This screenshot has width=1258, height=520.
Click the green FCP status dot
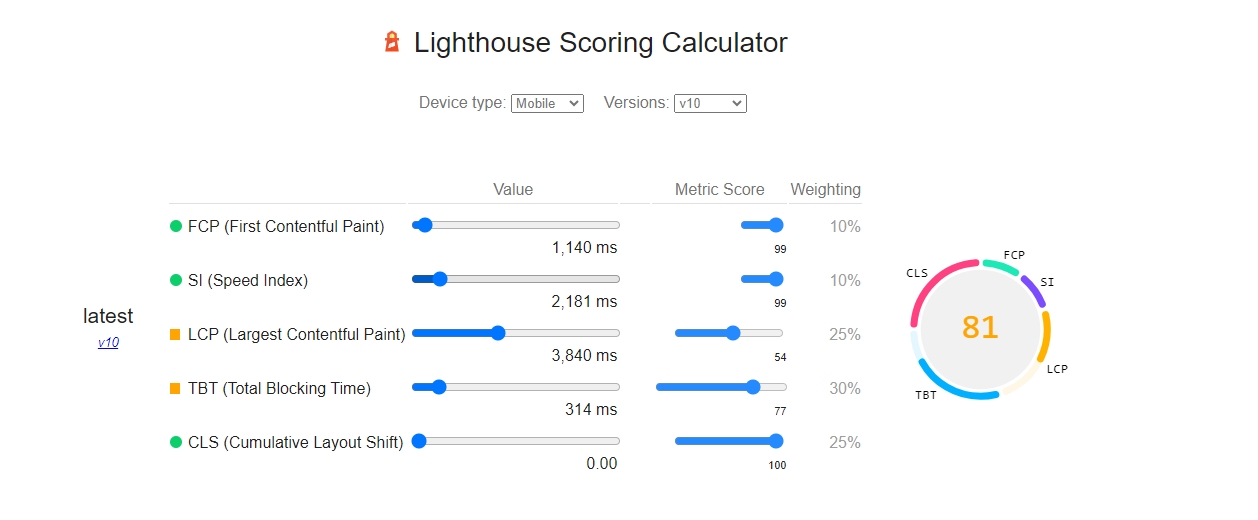pyautogui.click(x=176, y=226)
